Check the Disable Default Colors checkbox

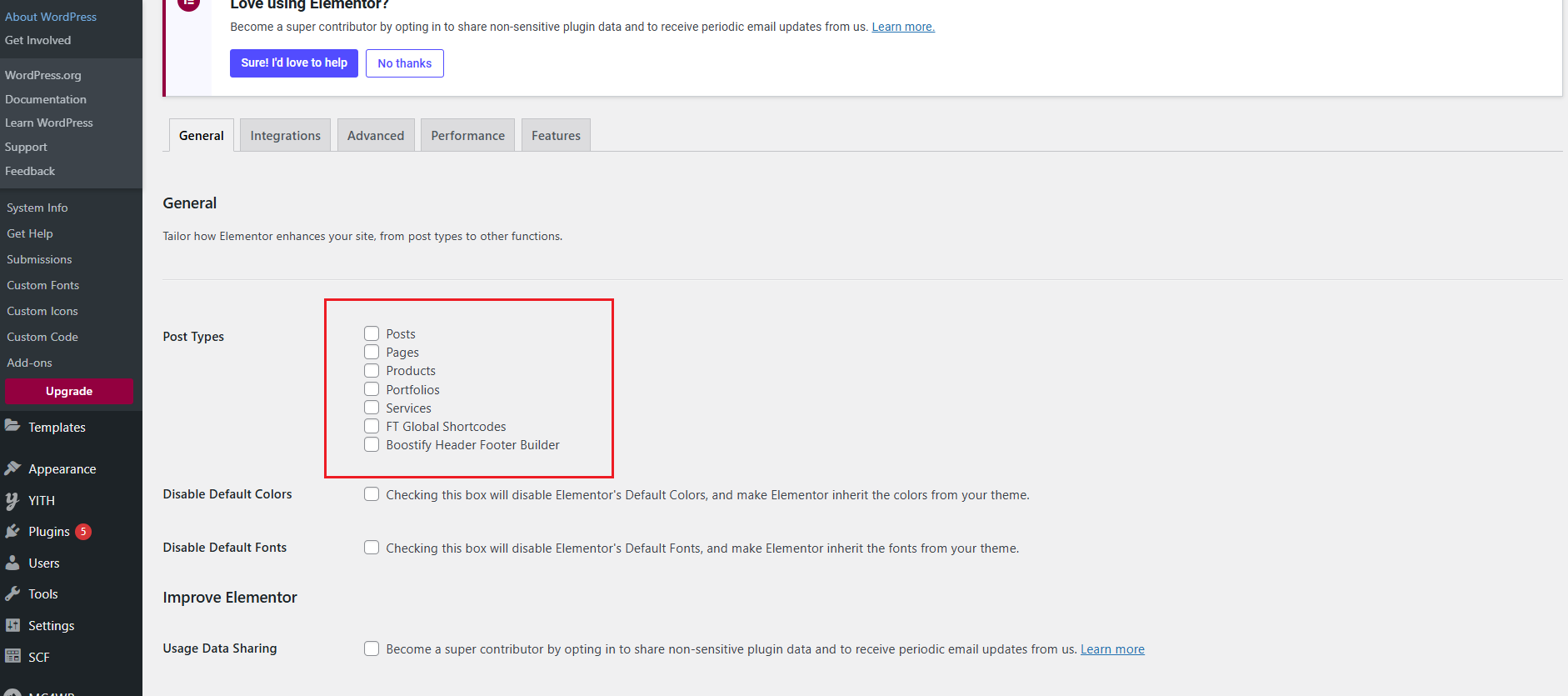(x=372, y=494)
